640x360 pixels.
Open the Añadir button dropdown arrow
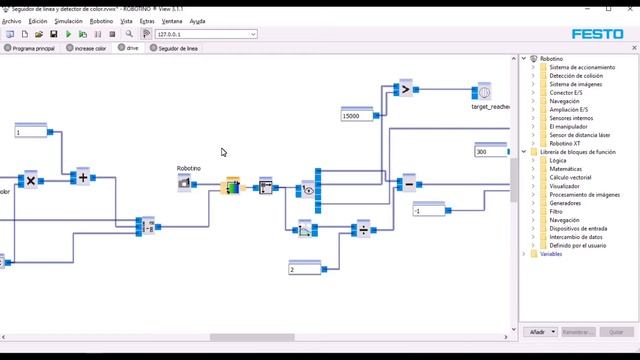(x=553, y=332)
